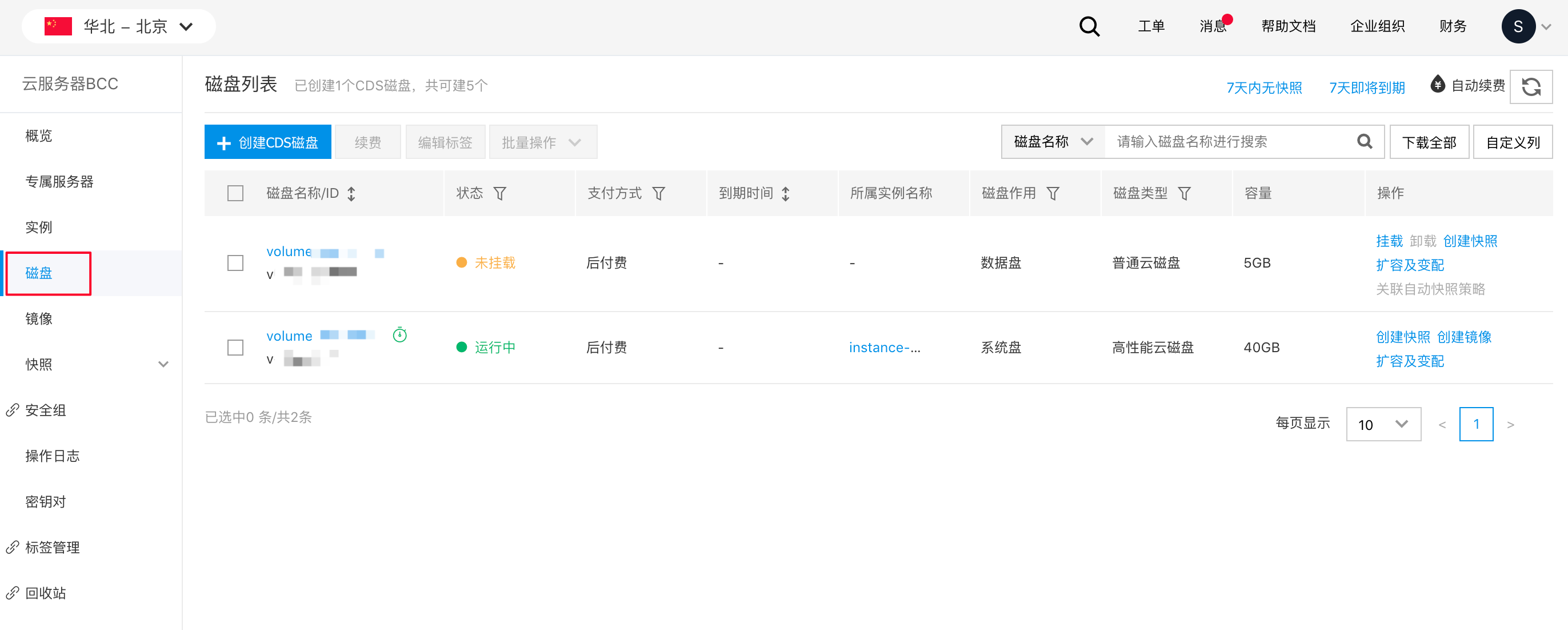The image size is (1568, 630).
Task: Open the per-page count dropdown showing 10
Action: [1383, 424]
